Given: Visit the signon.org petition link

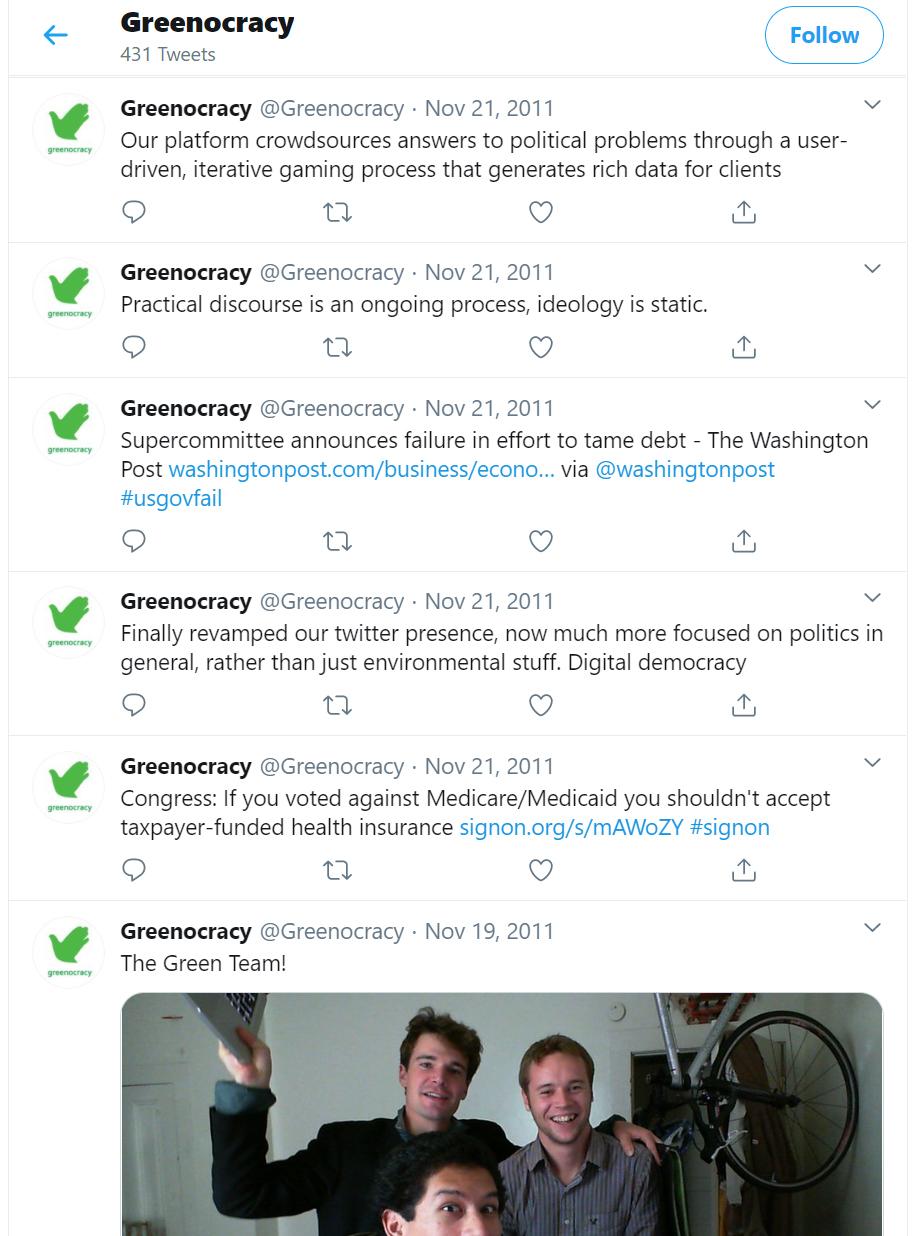Looking at the screenshot, I should 570,827.
